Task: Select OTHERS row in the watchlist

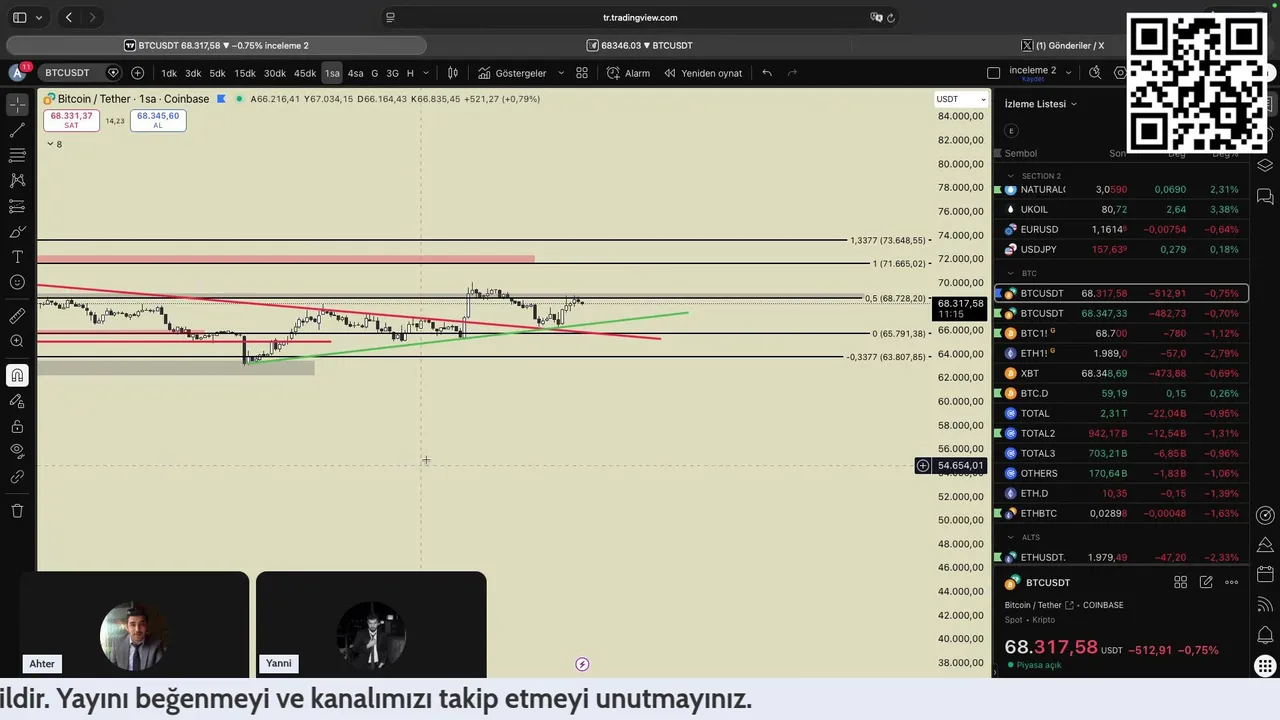Action: click(1120, 474)
